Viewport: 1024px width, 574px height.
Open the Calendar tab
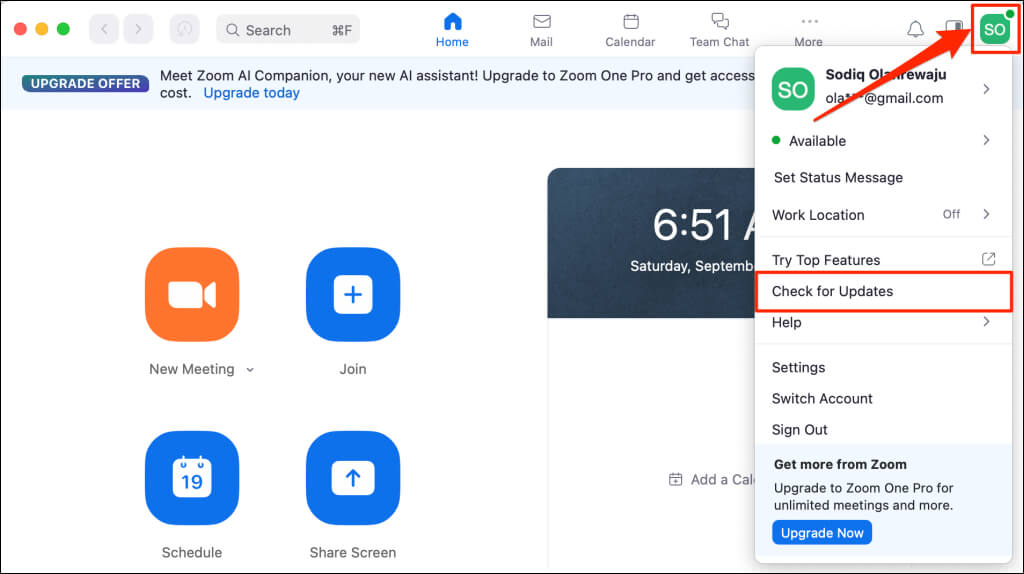tap(630, 30)
